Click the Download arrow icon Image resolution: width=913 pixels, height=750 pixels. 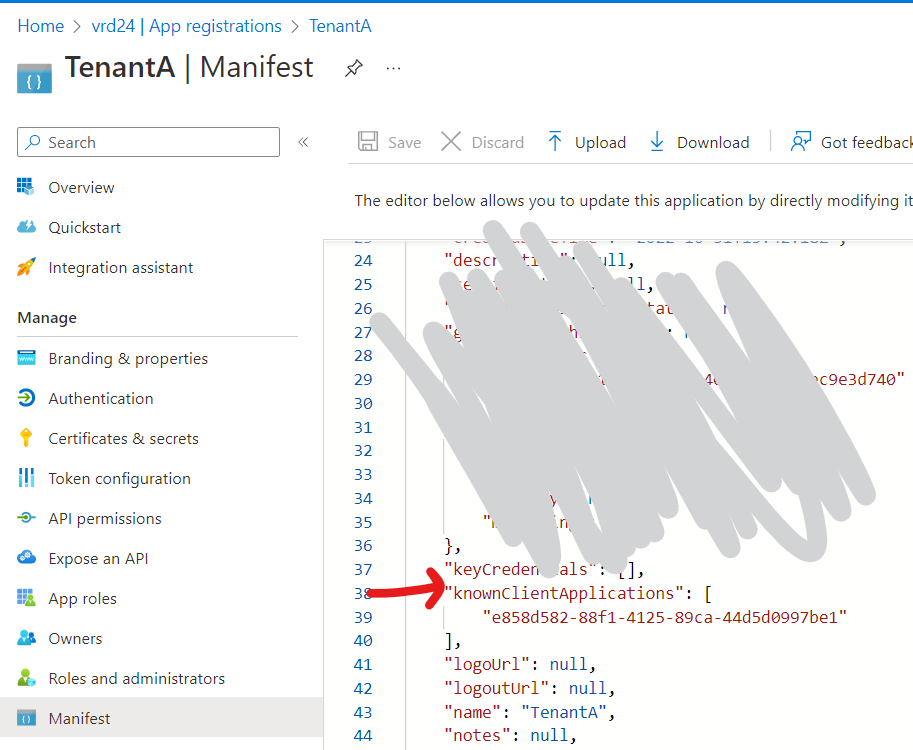point(657,141)
